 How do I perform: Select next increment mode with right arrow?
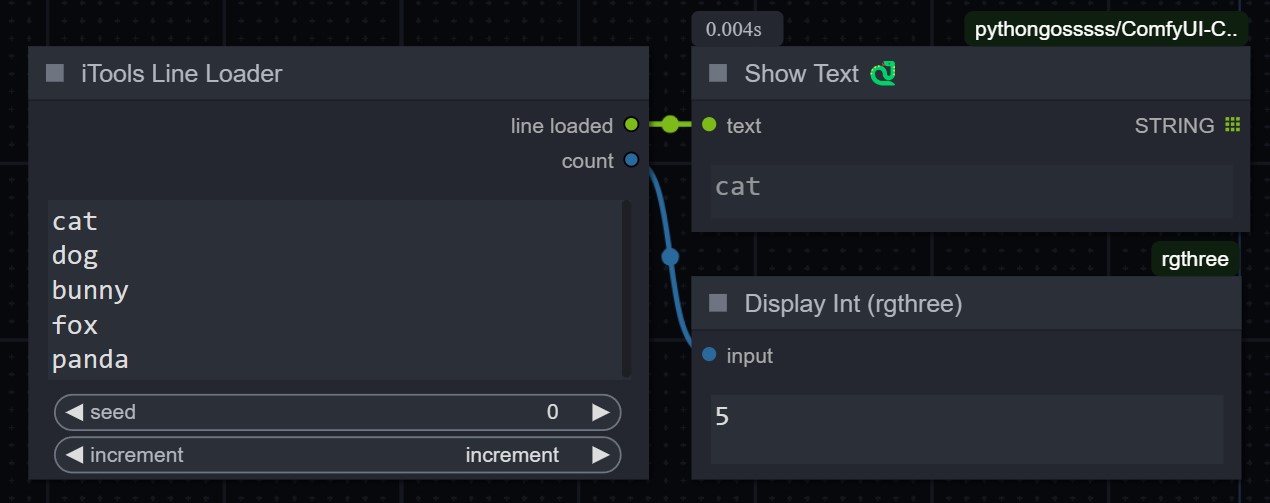pyautogui.click(x=600, y=455)
